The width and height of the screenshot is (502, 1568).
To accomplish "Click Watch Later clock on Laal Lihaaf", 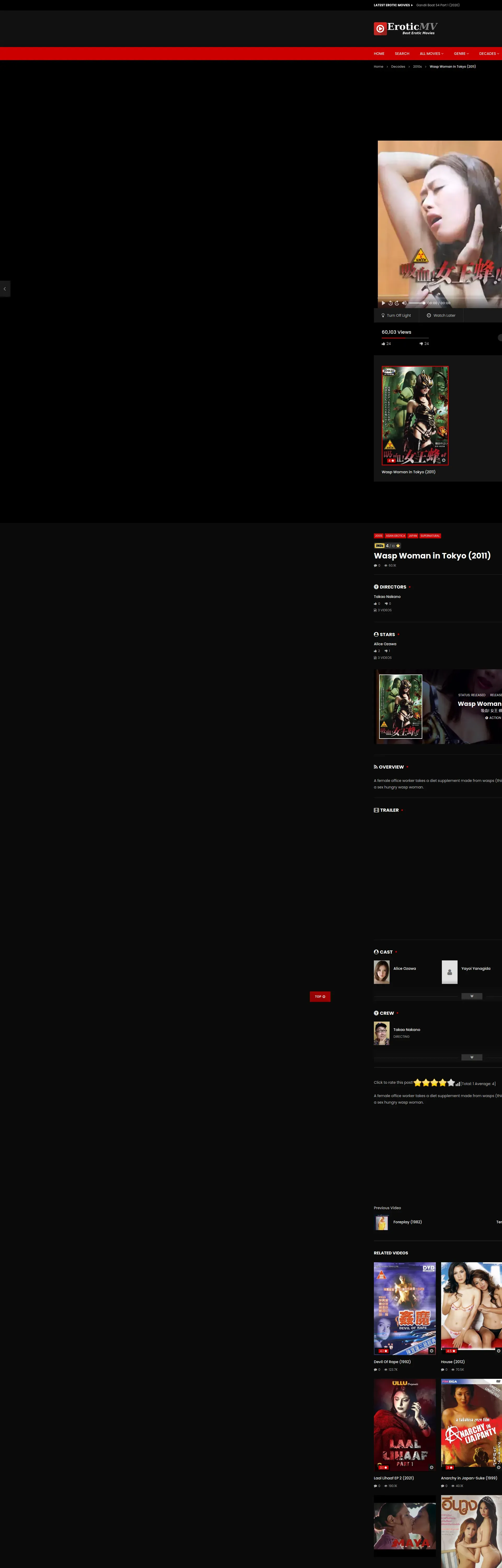I will (x=431, y=1467).
